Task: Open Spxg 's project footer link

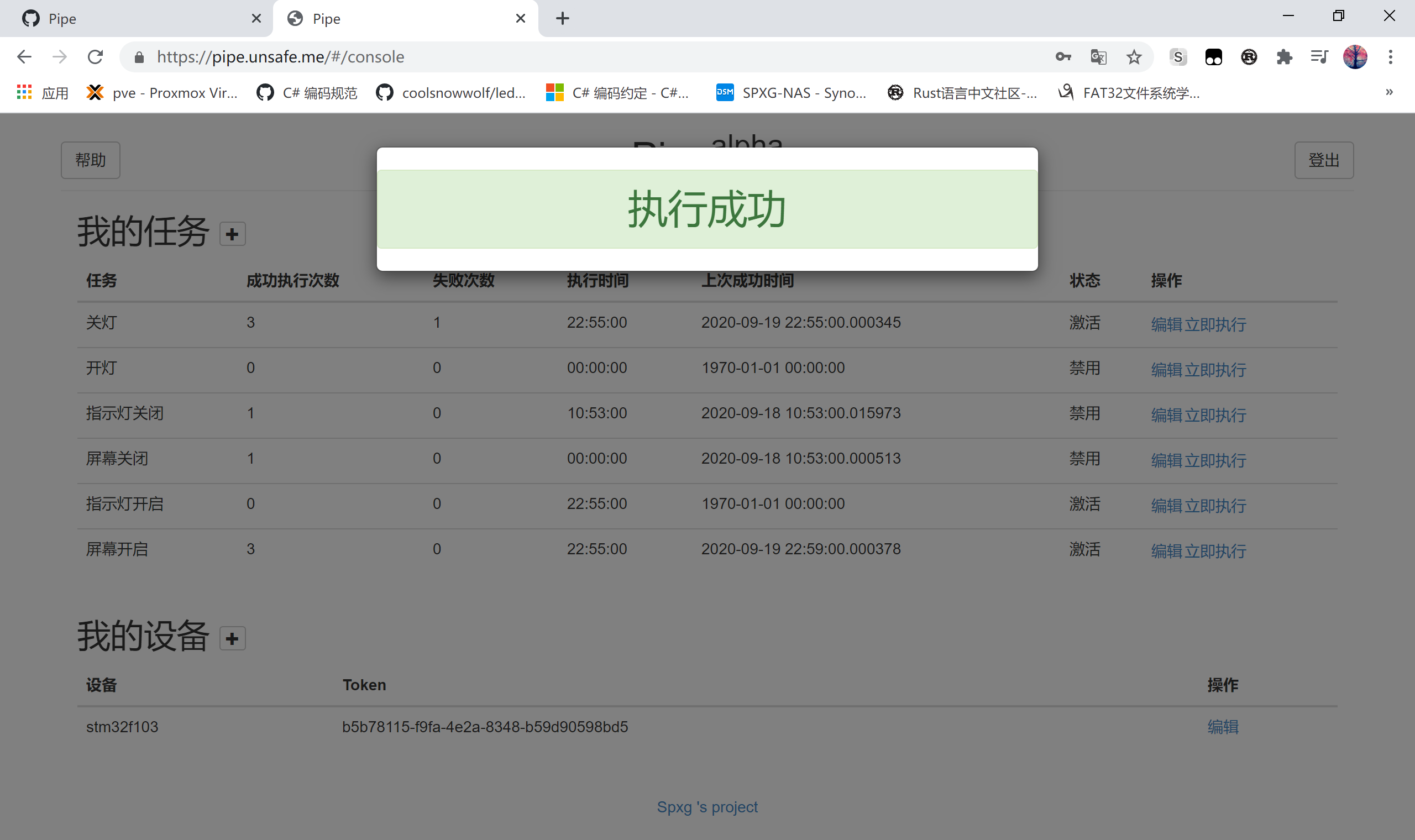Action: pos(707,807)
